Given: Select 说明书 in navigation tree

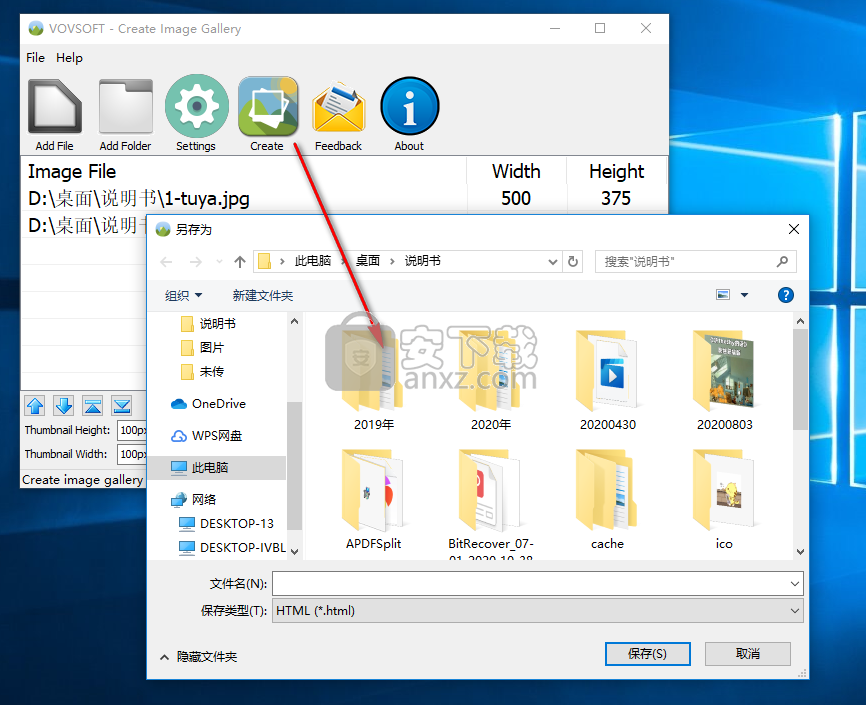Looking at the screenshot, I should coord(209,323).
